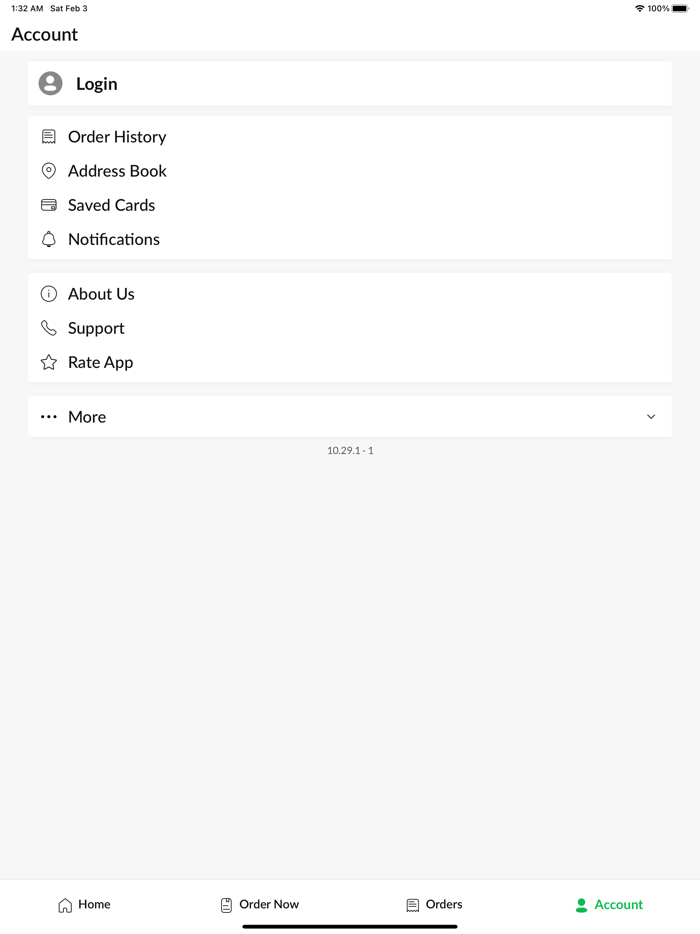
Task: Expand the More section chevron
Action: click(651, 417)
